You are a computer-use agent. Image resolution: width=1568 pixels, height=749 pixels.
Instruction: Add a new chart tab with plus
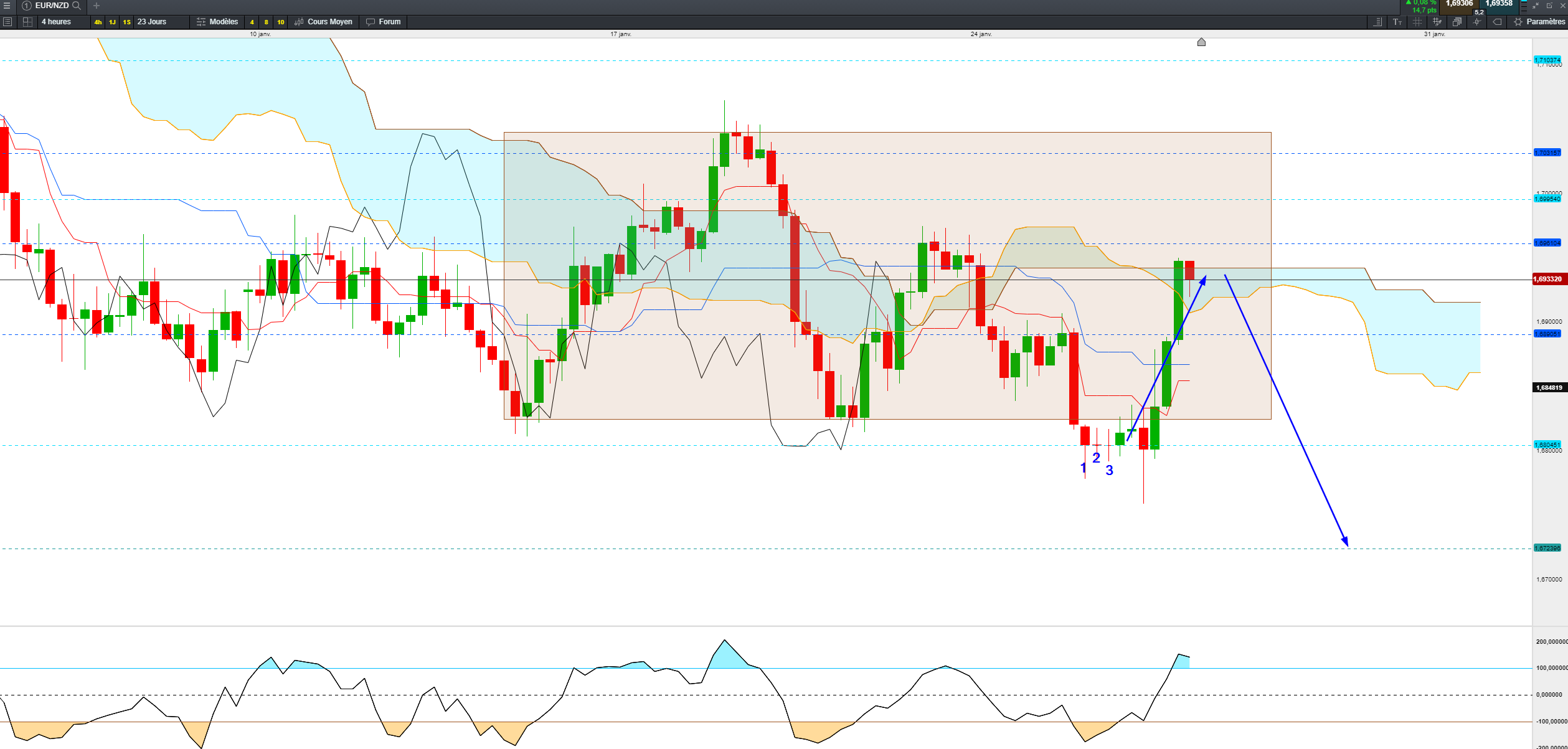tap(97, 6)
